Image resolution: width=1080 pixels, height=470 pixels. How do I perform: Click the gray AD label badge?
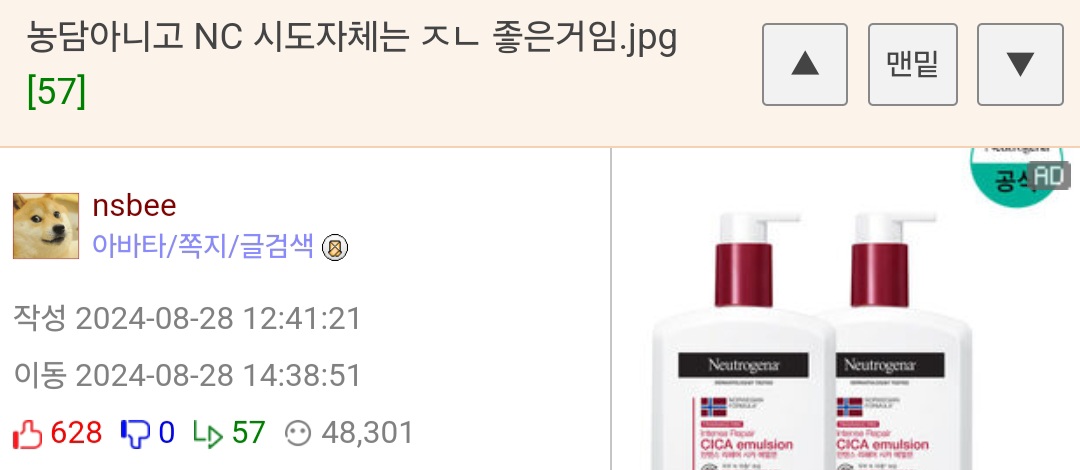pyautogui.click(x=1050, y=176)
